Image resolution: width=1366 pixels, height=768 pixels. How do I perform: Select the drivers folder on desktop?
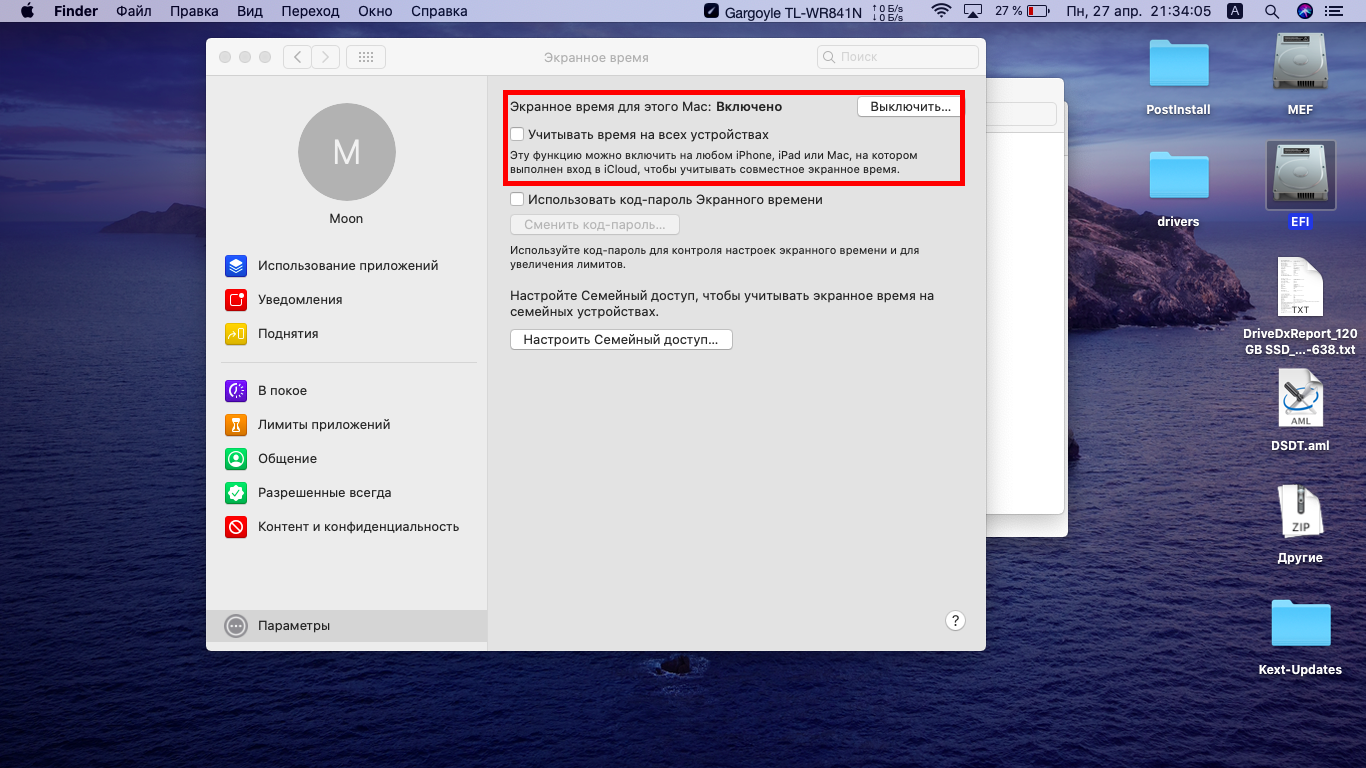(x=1178, y=176)
